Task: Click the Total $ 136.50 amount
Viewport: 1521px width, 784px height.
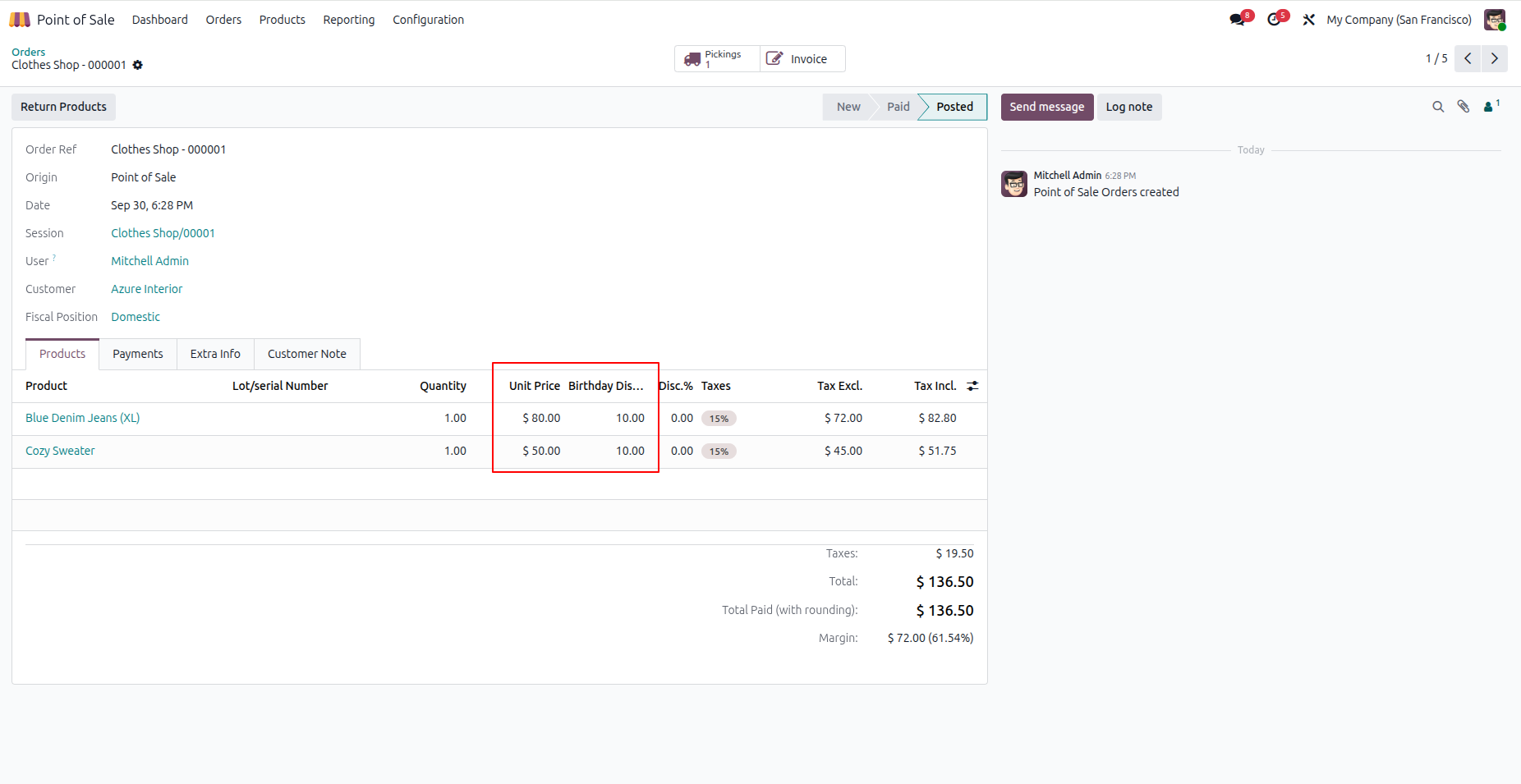Action: coord(944,582)
